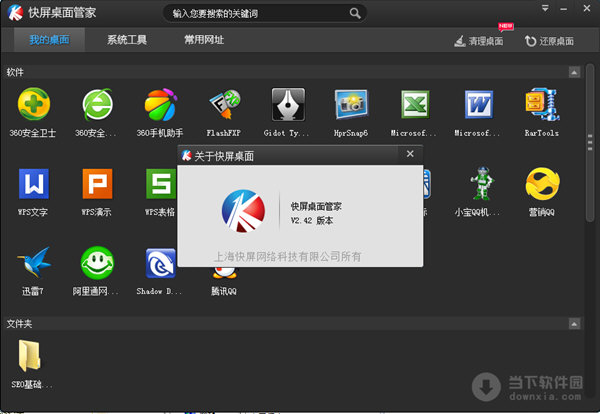Click the search magnifier icon
This screenshot has width=600, height=414.
click(x=355, y=13)
